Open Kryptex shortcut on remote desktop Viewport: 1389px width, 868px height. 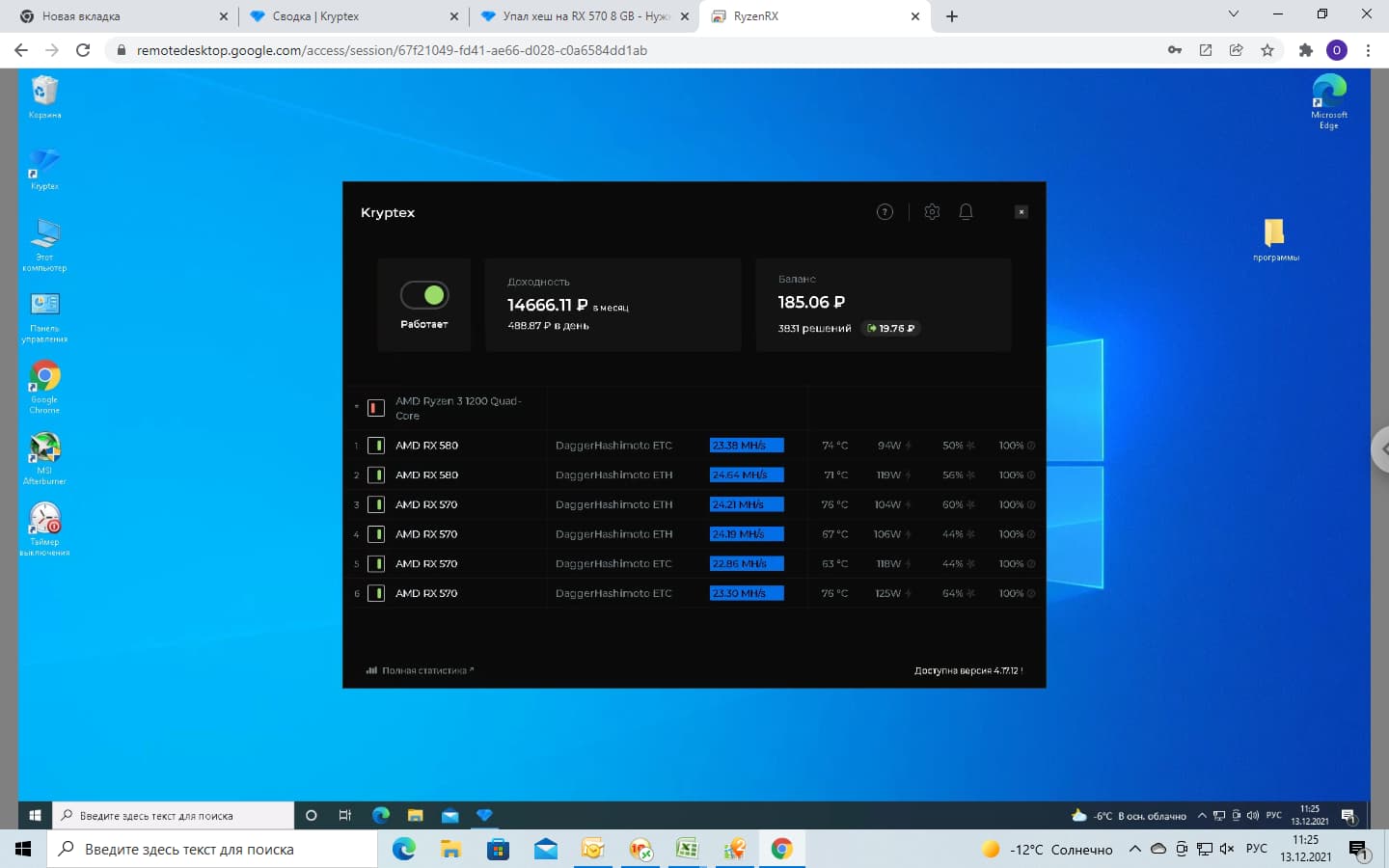pyautogui.click(x=44, y=170)
